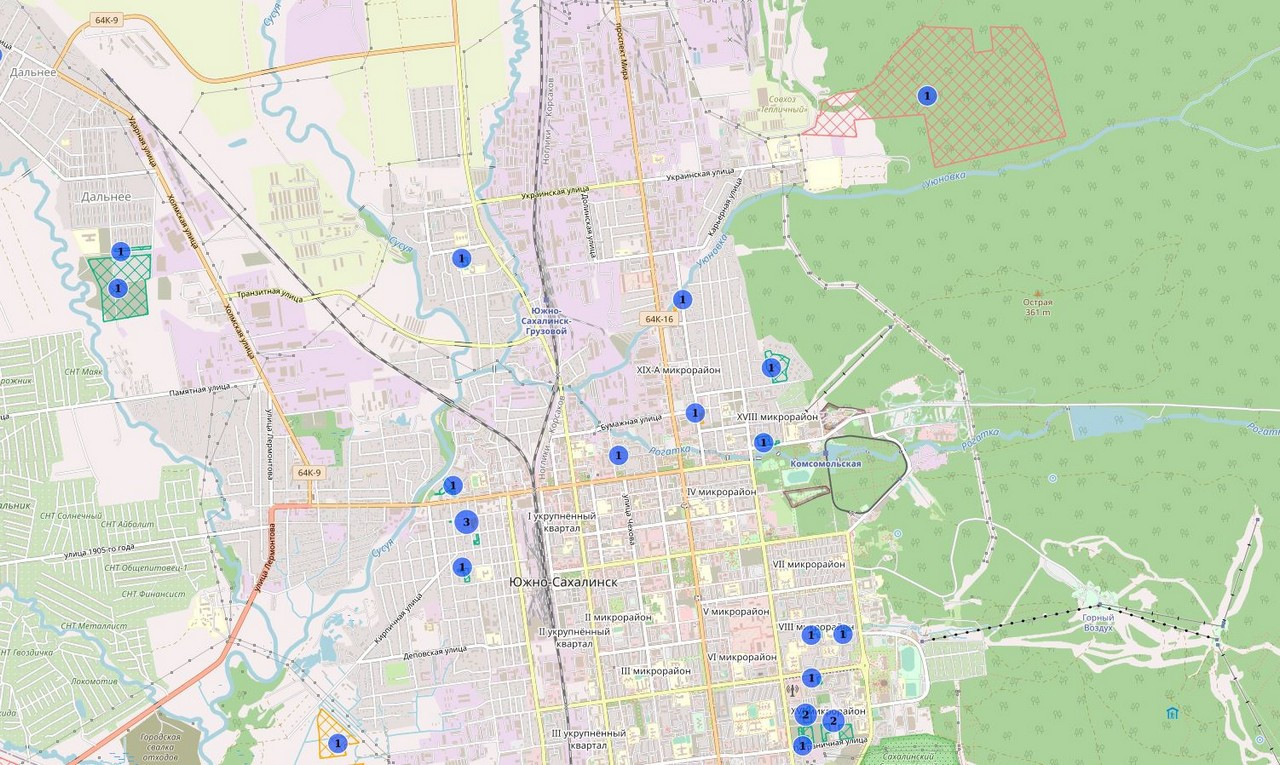Select marker 1 just above Дальнее green hatched area
Image resolution: width=1280 pixels, height=765 pixels.
pyautogui.click(x=121, y=251)
